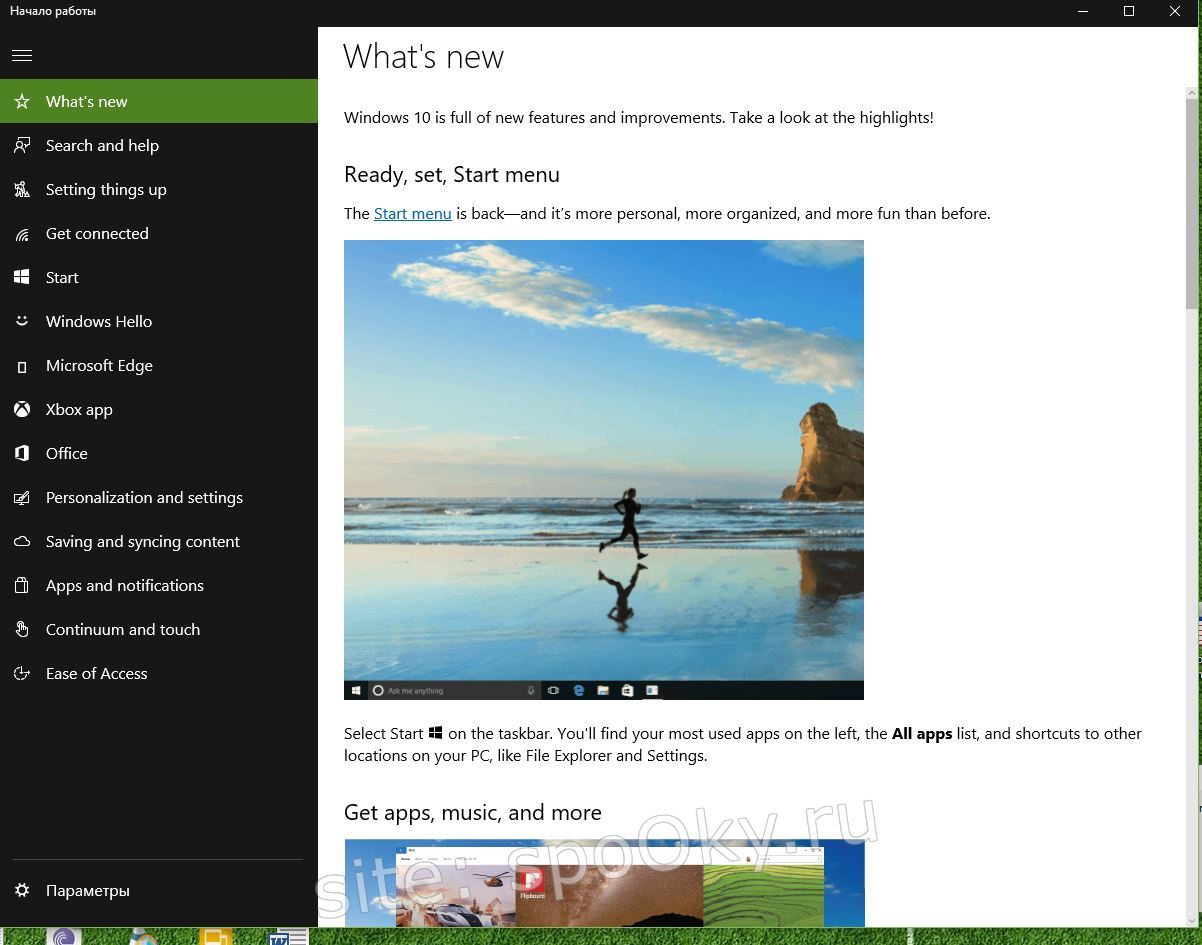Screen dimensions: 1202x945
Task: Close the Начало работы window
Action: (x=1175, y=11)
